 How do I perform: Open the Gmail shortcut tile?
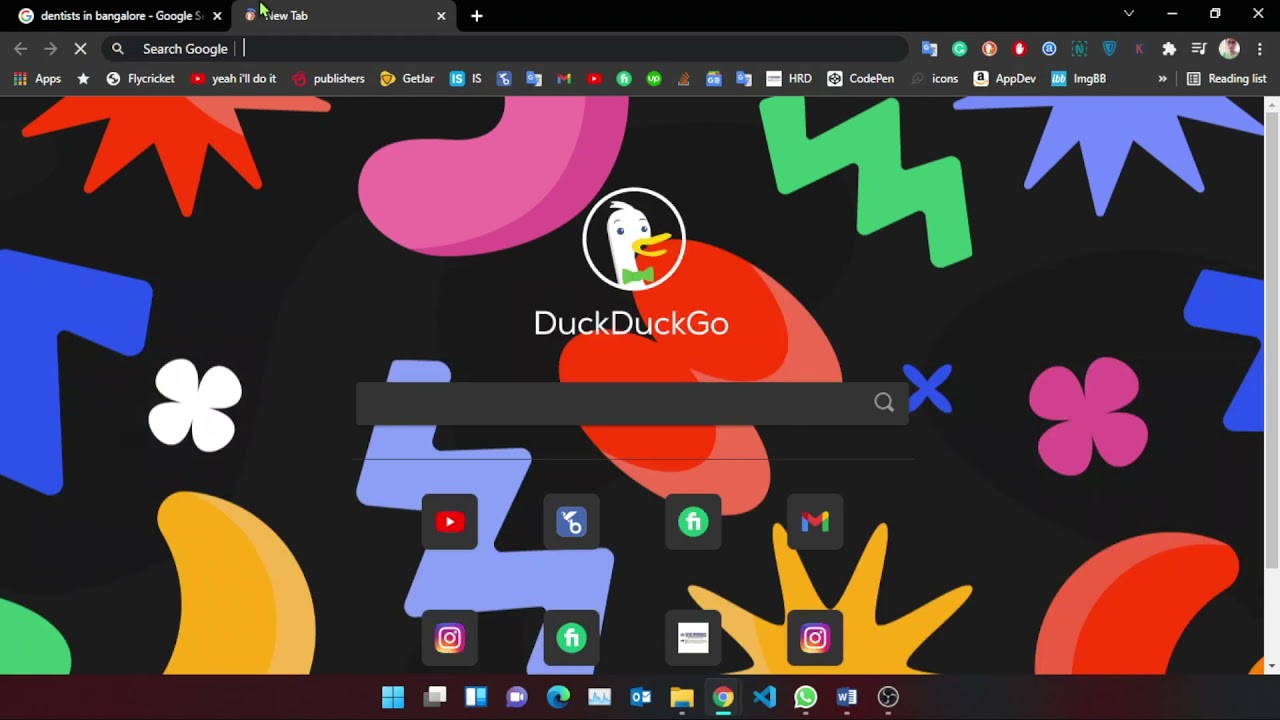click(815, 521)
